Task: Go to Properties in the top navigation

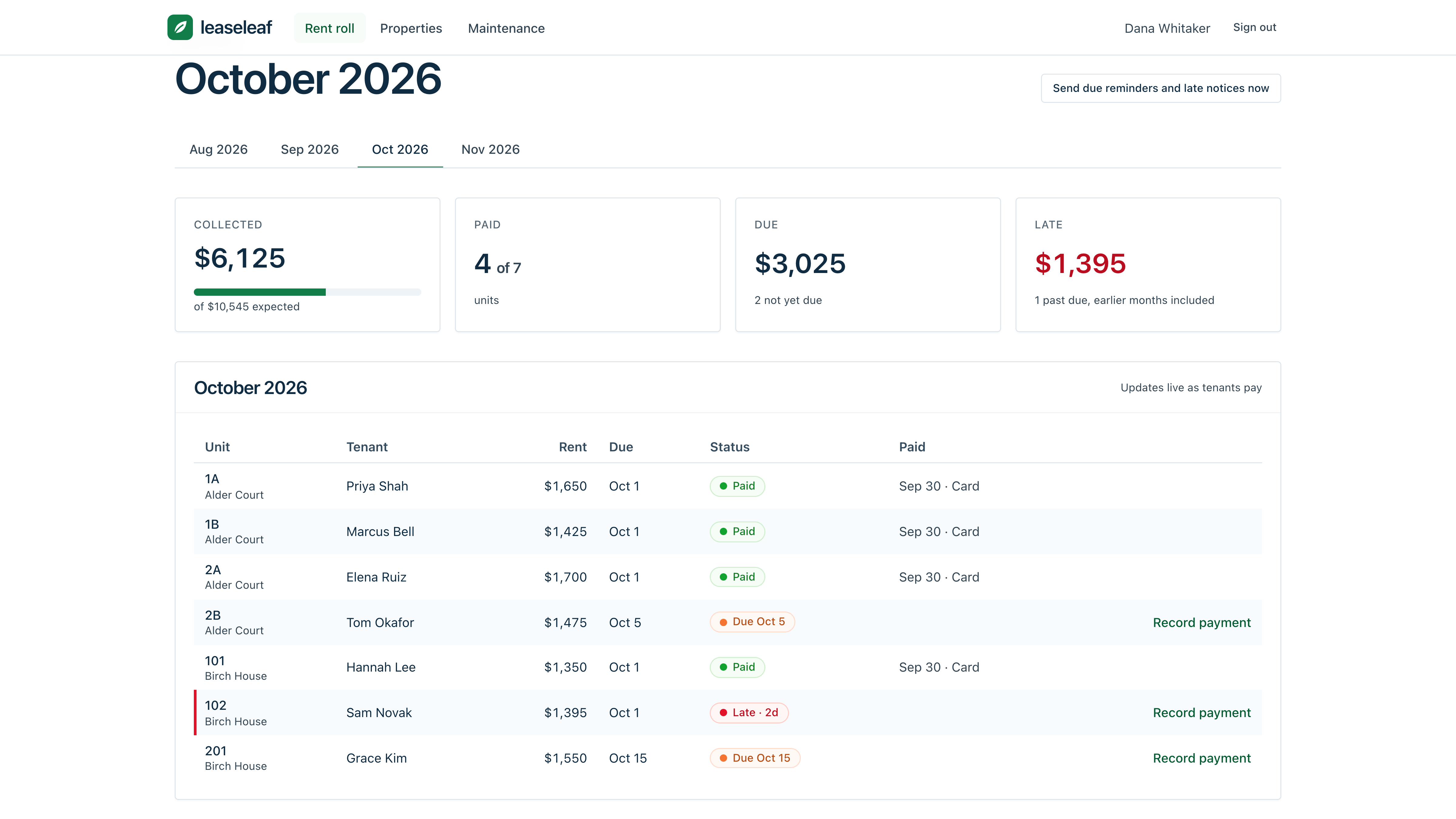Action: [x=411, y=28]
